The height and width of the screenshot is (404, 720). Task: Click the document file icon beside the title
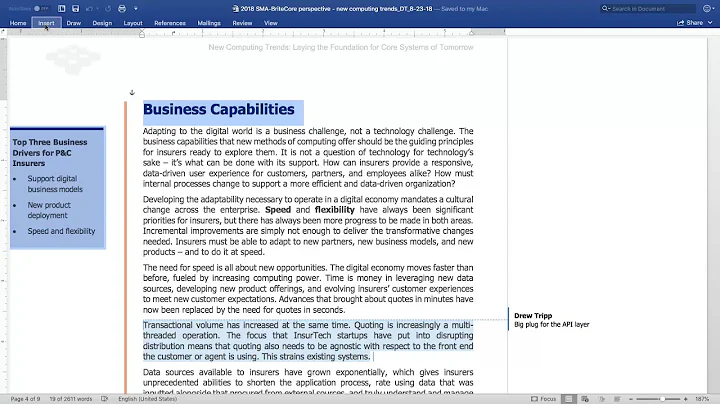[236, 9]
